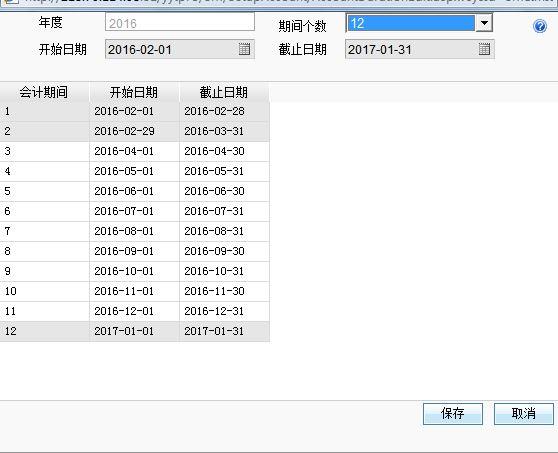
Task: Select start date cell 2016-05-01
Action: tap(134, 171)
